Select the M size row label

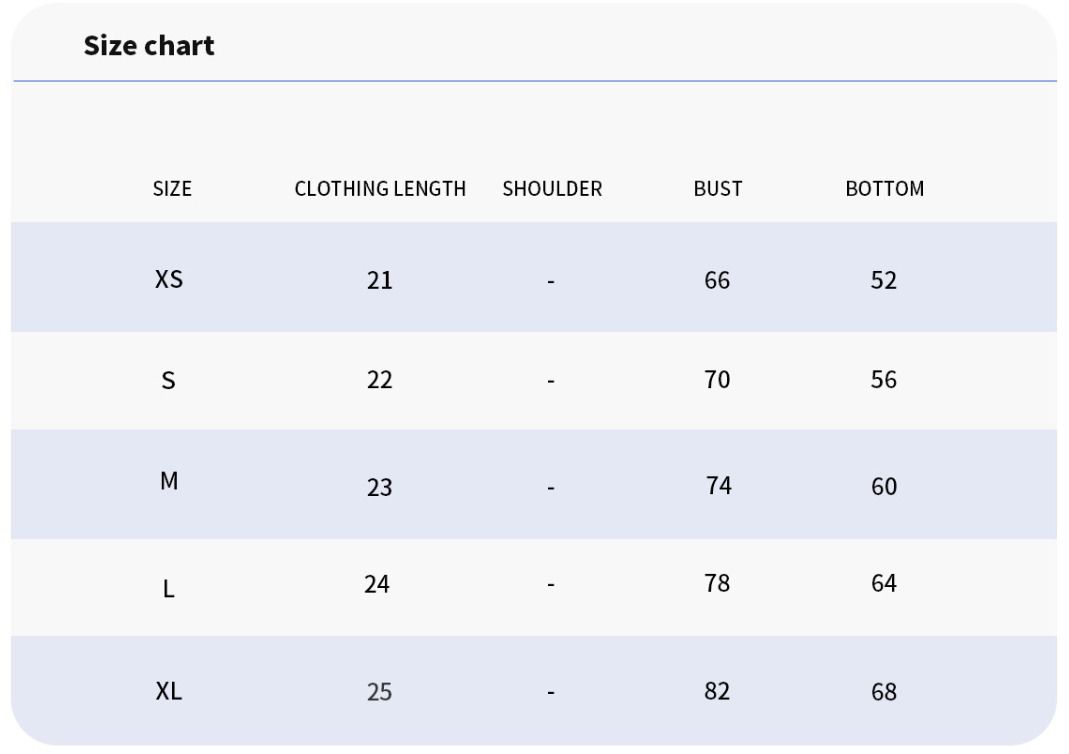[x=169, y=481]
